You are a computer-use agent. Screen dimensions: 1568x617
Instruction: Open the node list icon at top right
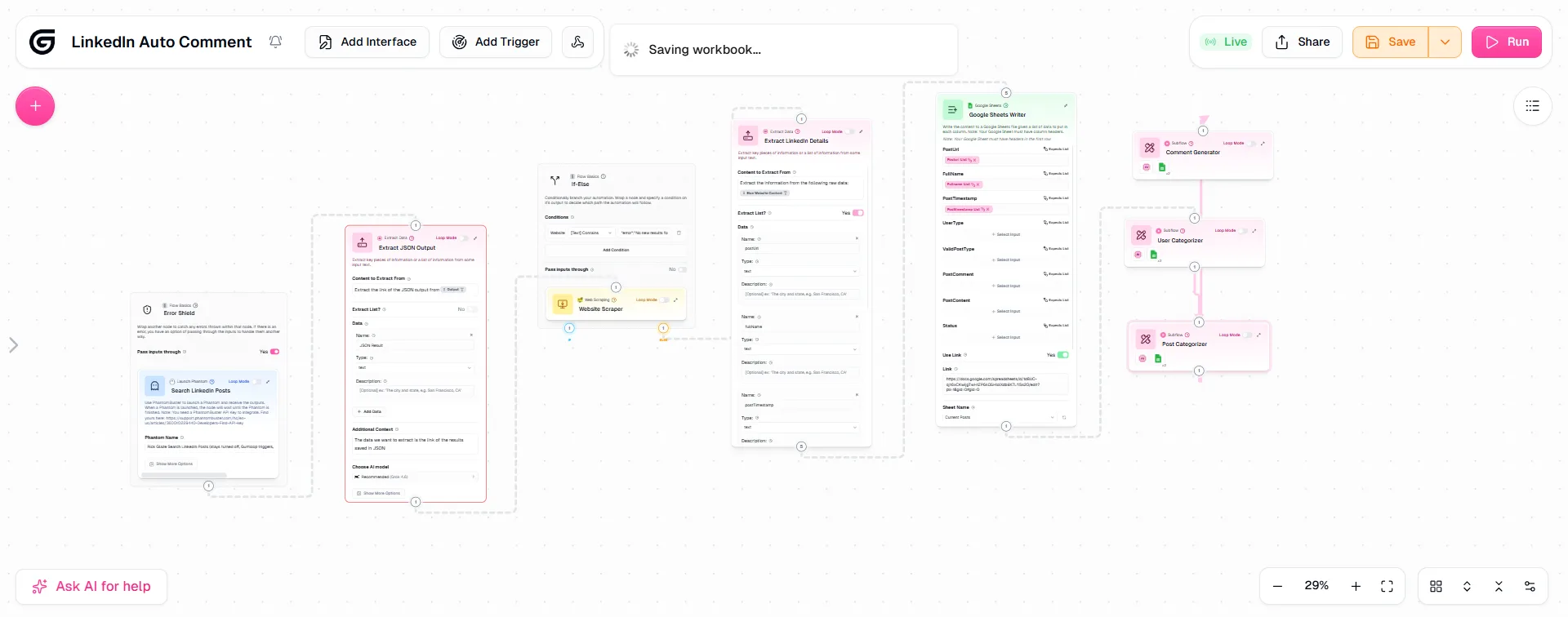pos(1532,106)
